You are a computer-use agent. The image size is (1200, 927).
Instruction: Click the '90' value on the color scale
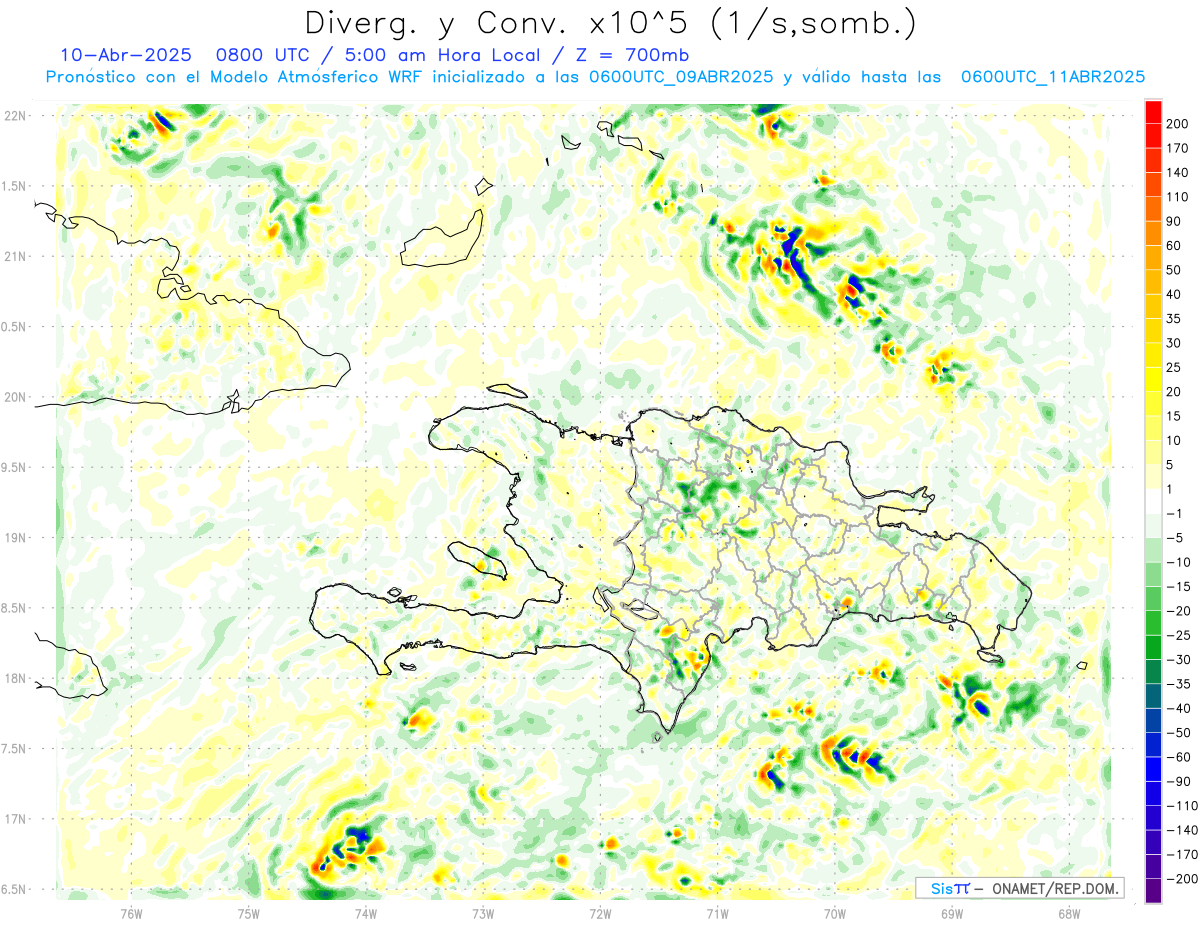[1173, 221]
